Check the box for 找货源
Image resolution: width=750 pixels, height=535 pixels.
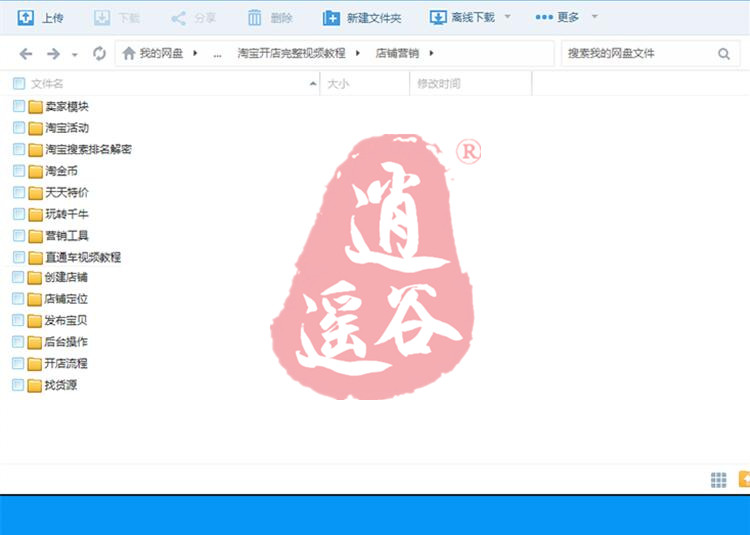coord(18,384)
